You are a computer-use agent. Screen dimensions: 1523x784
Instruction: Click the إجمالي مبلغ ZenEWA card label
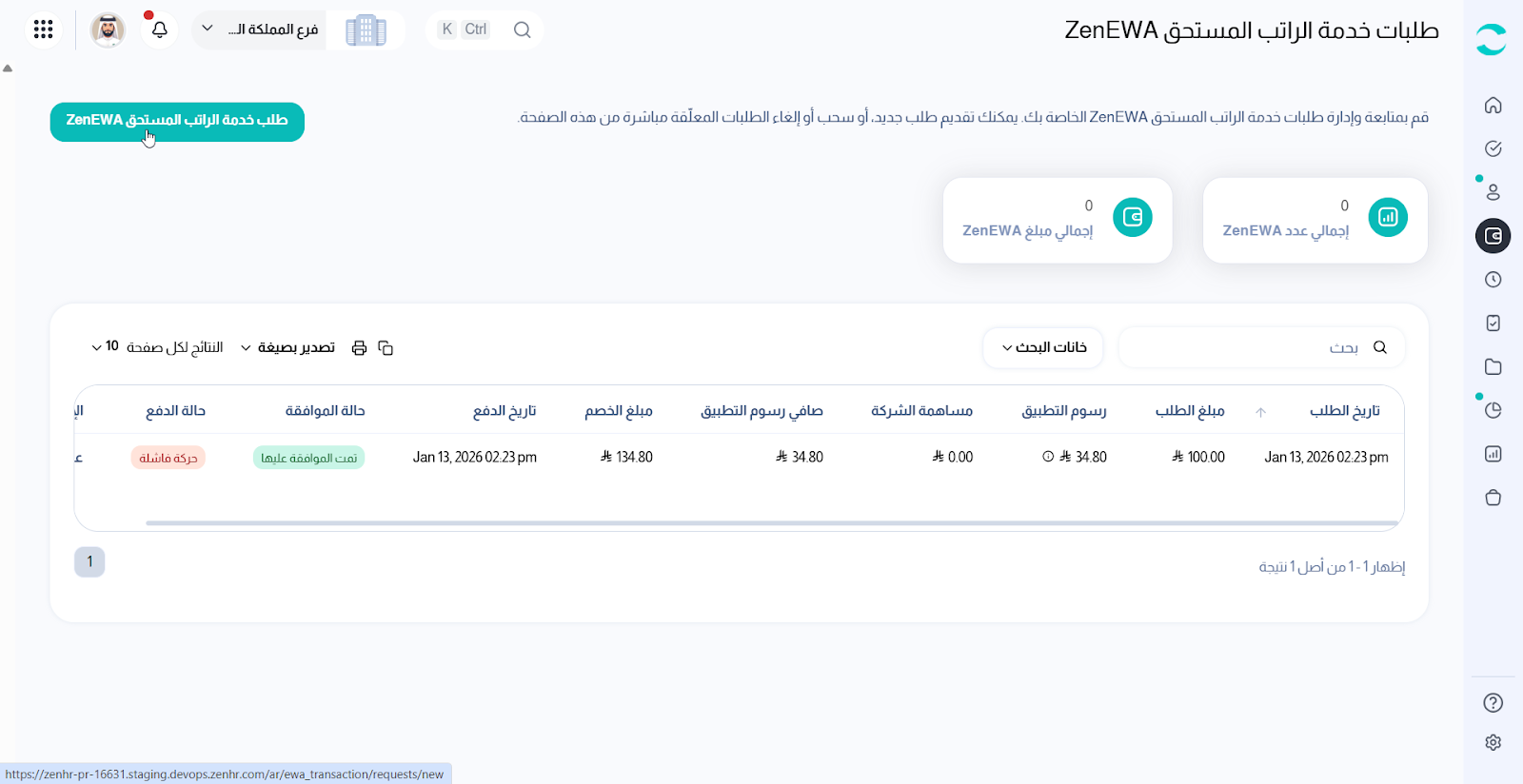tap(1028, 231)
